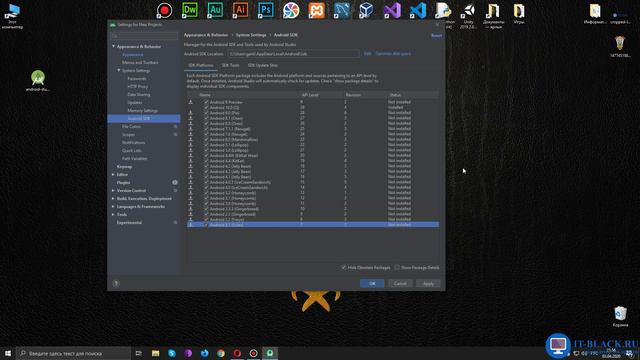Viewport: 640px width, 360px height.
Task: Open the Корзина recycle bin icon
Action: point(620,317)
